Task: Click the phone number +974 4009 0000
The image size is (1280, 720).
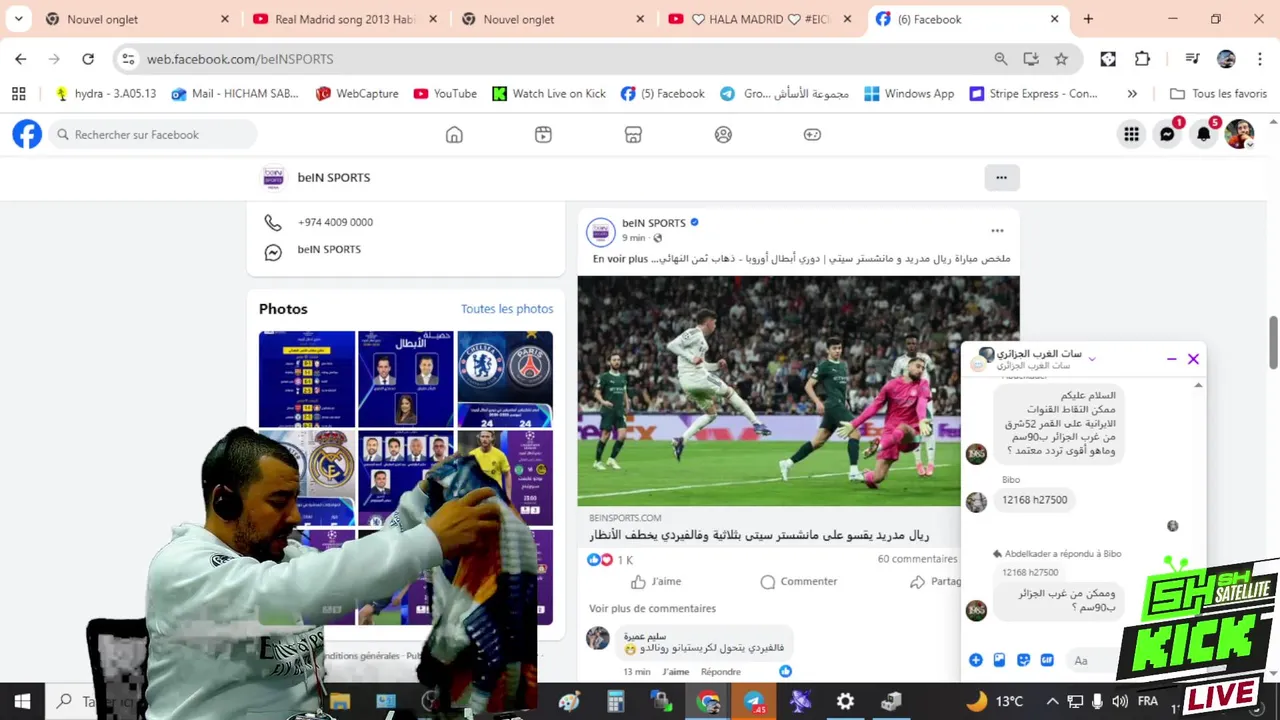Action: pos(335,222)
